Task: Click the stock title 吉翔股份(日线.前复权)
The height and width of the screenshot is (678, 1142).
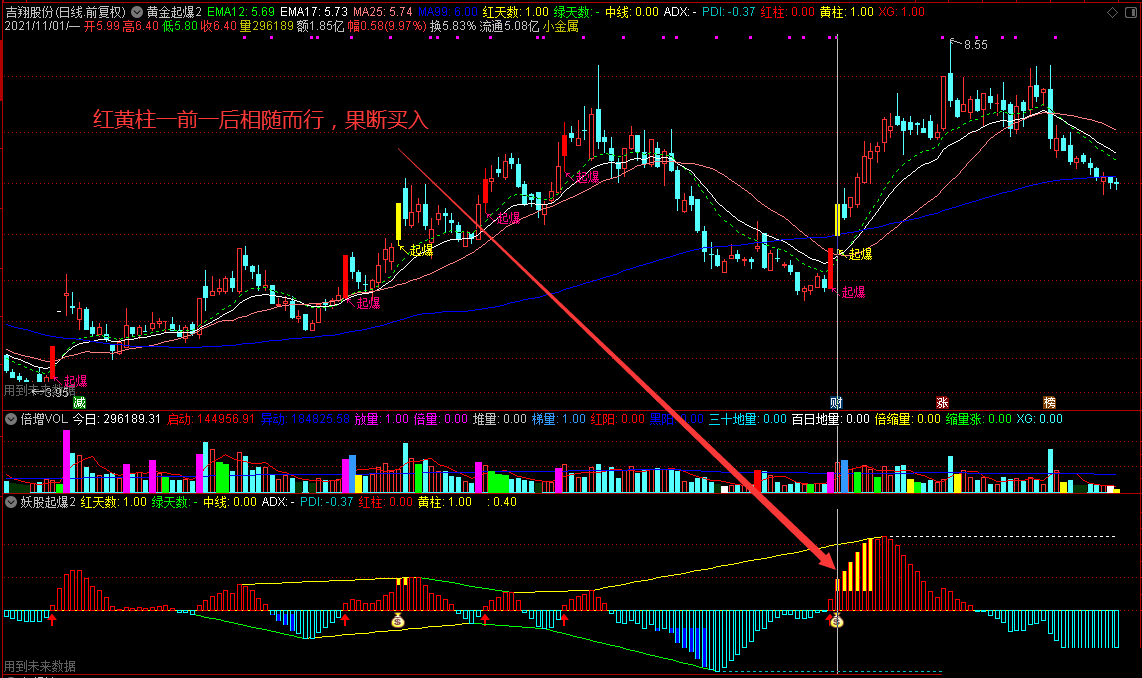Action: point(66,12)
